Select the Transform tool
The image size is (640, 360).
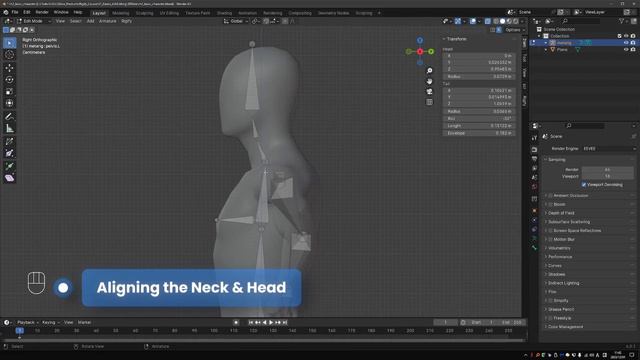pyautogui.click(x=10, y=103)
